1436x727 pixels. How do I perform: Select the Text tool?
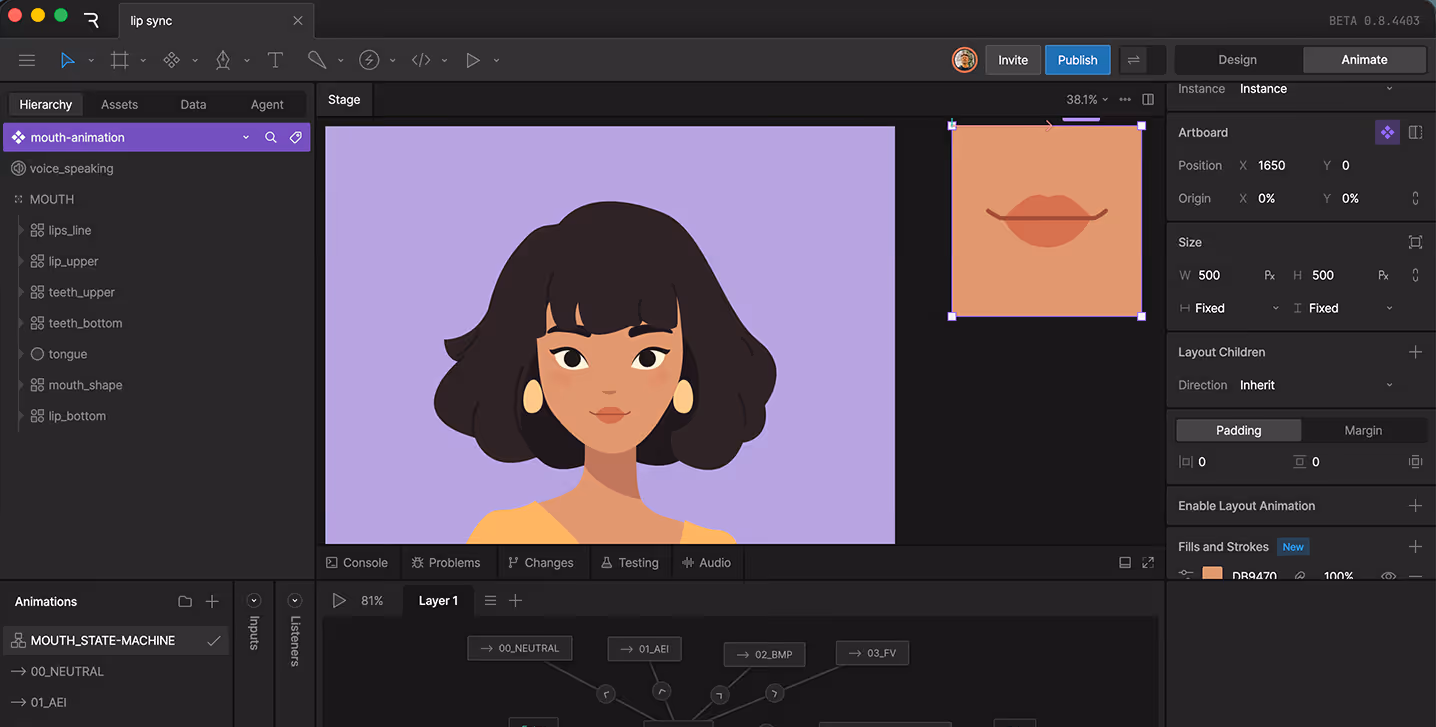point(275,60)
